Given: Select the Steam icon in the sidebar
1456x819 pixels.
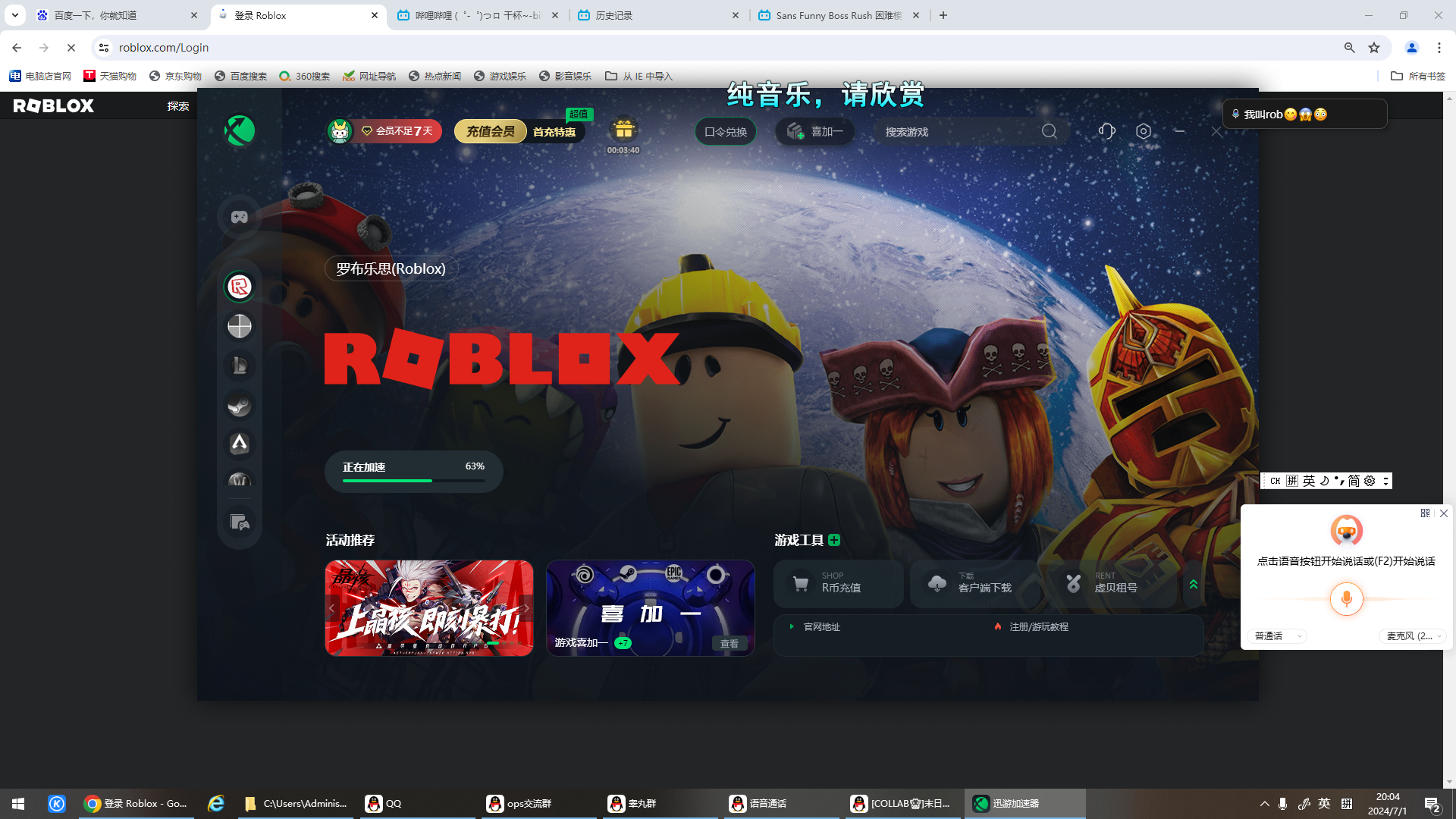Looking at the screenshot, I should click(240, 405).
